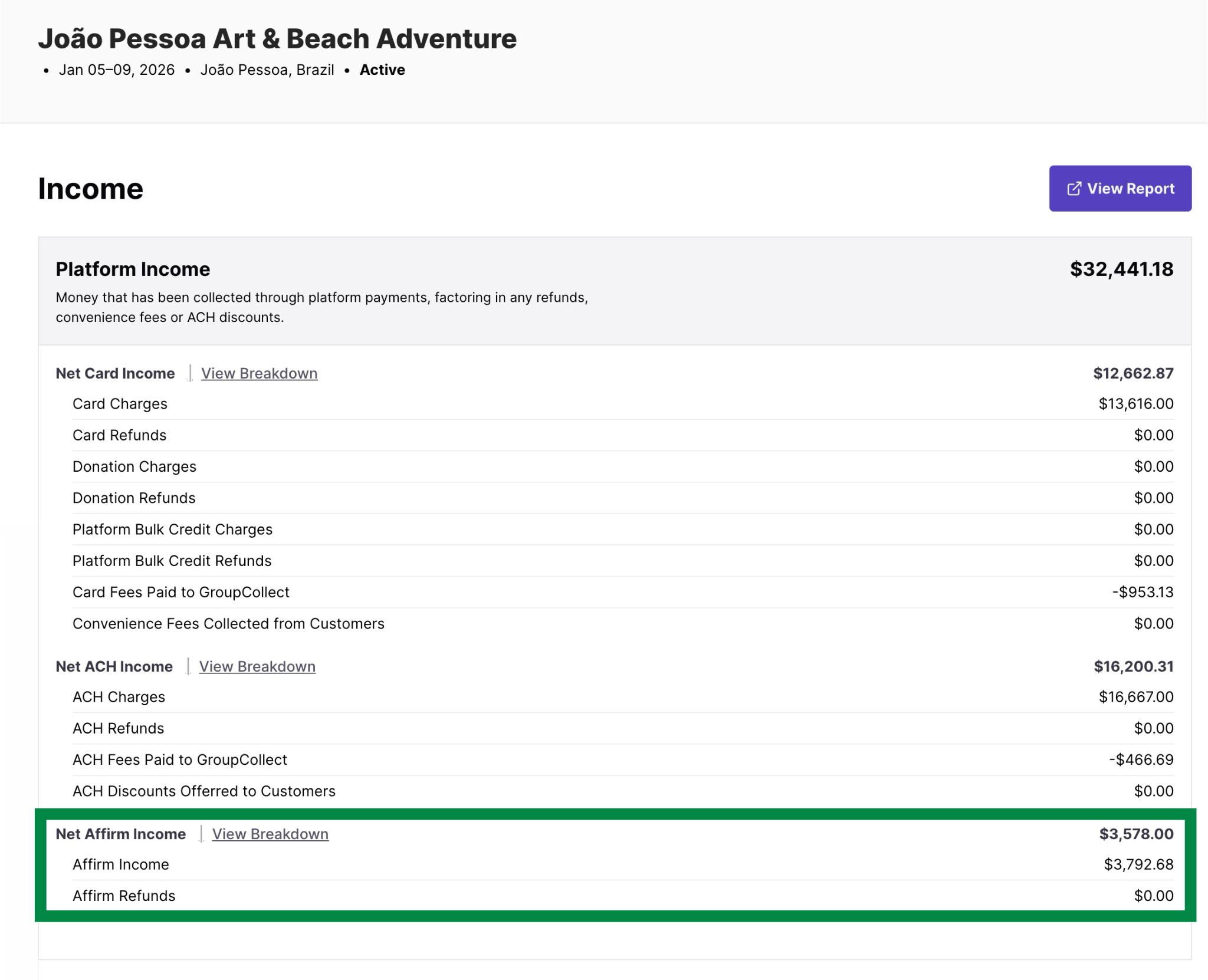
Task: Select the ACH Charges row label
Action: (x=119, y=697)
